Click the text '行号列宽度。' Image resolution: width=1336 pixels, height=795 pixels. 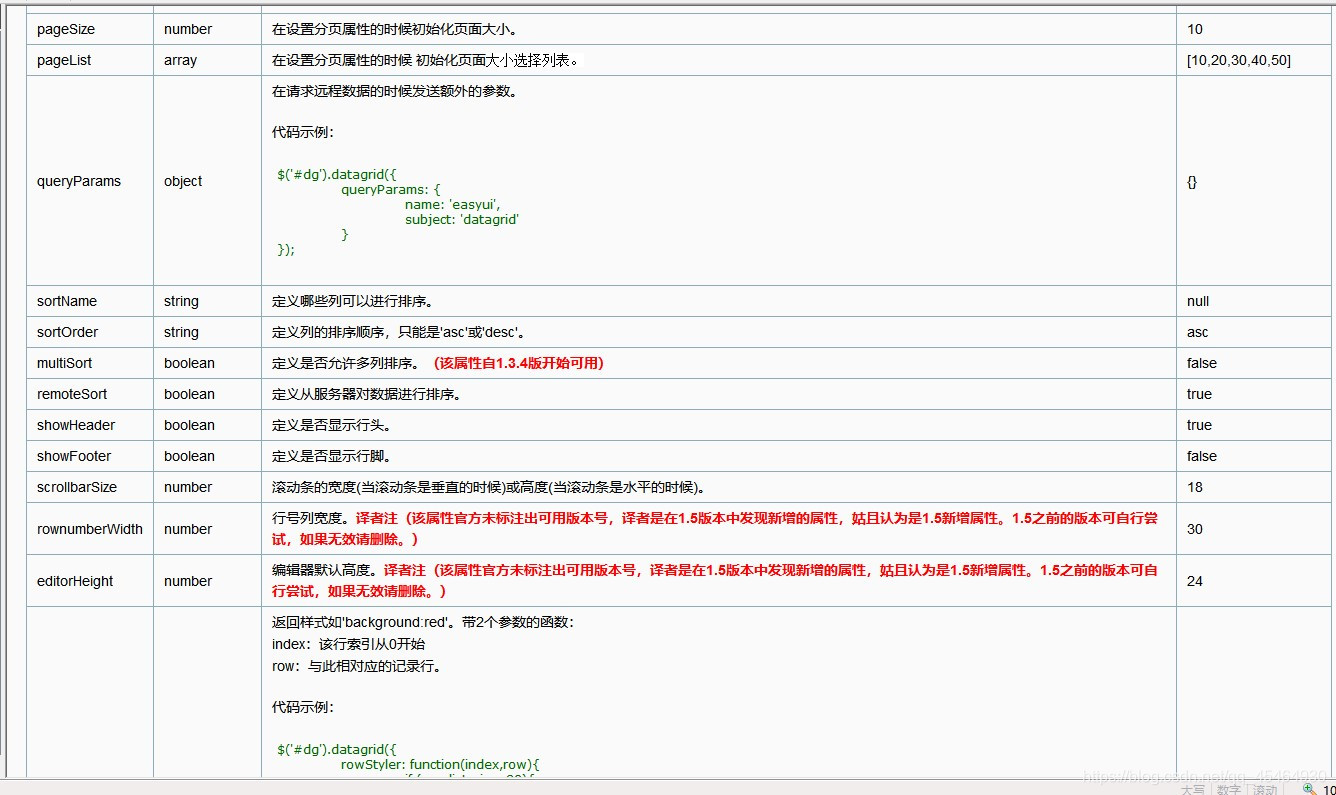coord(311,518)
